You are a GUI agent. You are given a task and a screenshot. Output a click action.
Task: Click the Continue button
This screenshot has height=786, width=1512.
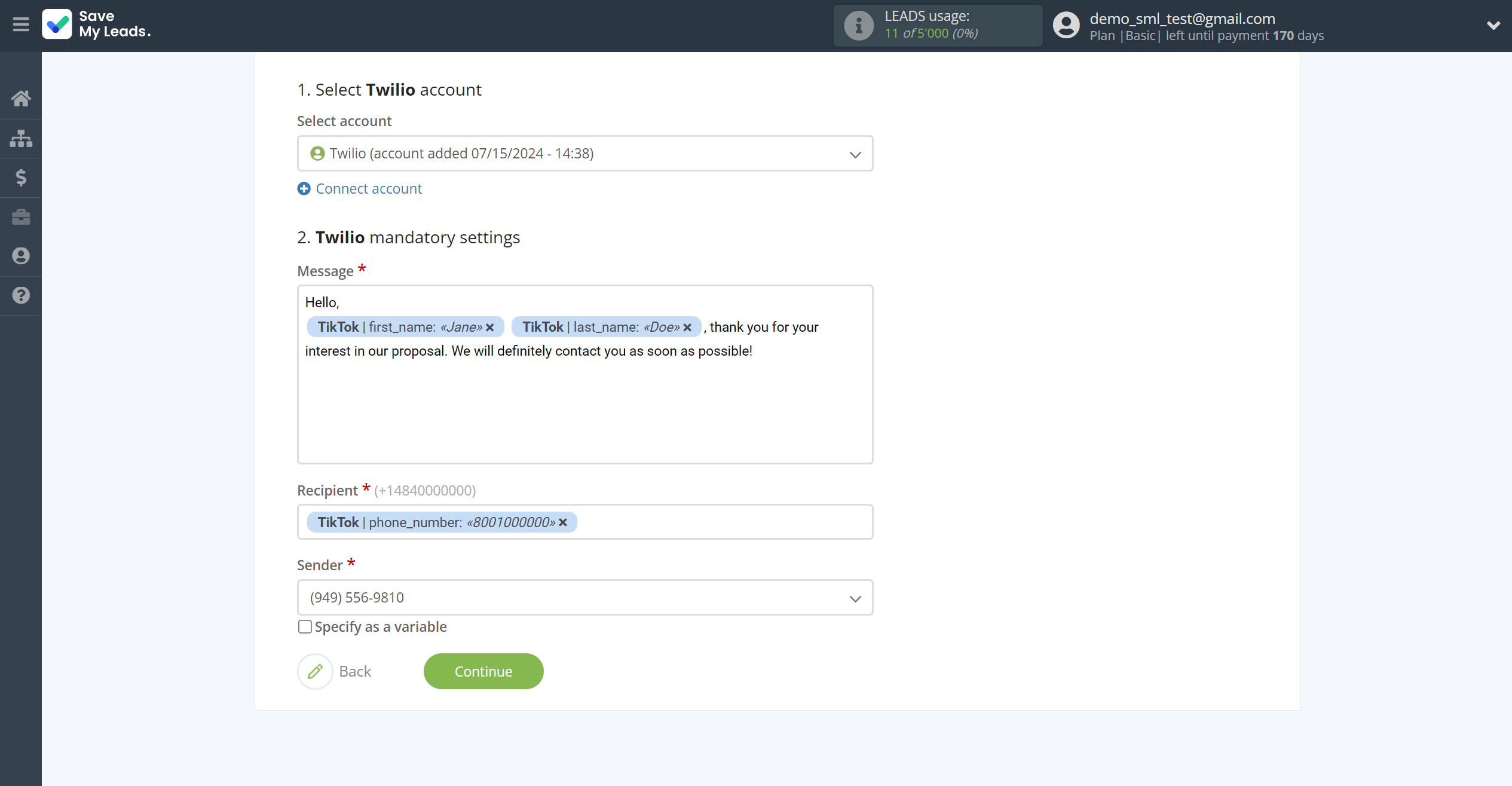click(x=484, y=671)
